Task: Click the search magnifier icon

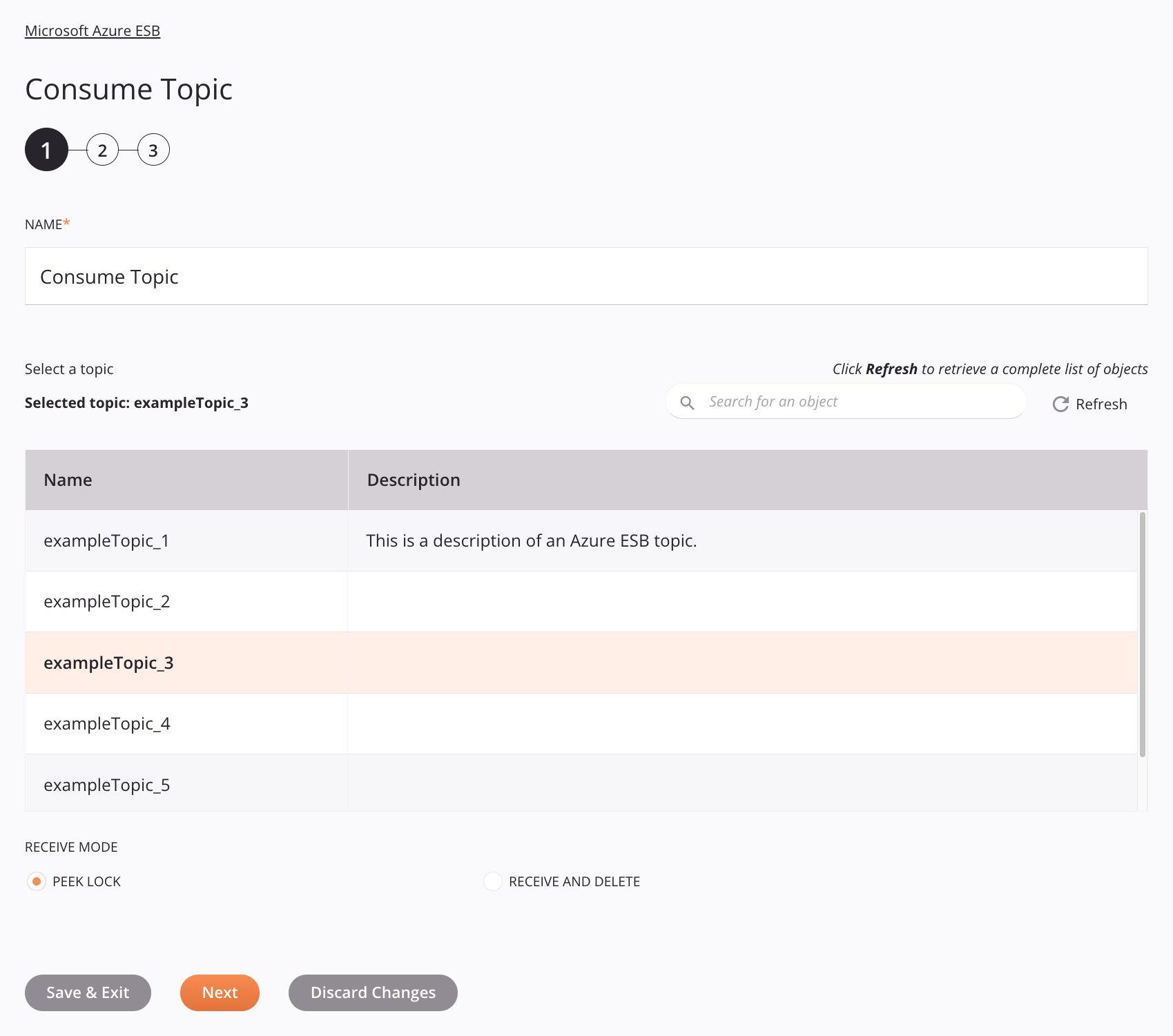Action: [x=687, y=402]
